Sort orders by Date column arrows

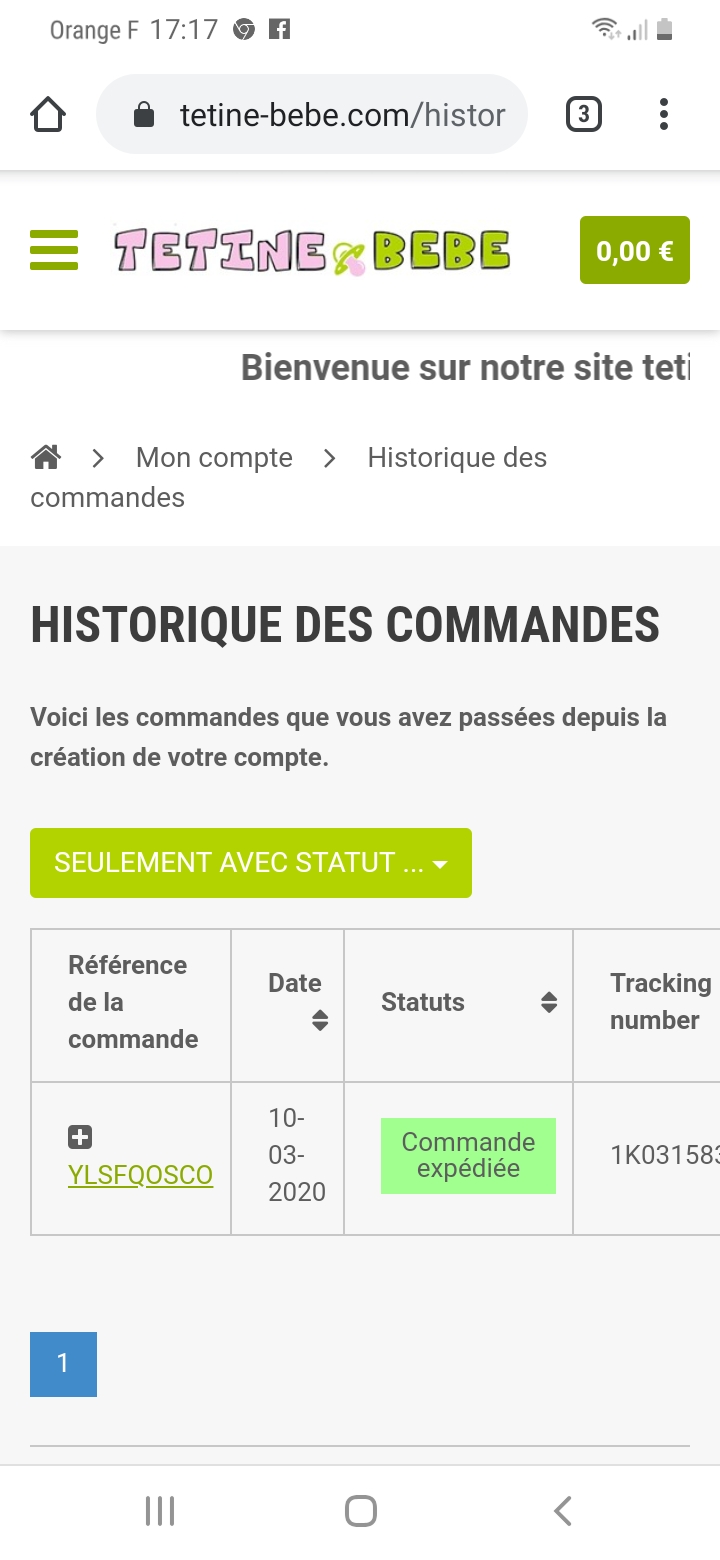pos(320,1020)
